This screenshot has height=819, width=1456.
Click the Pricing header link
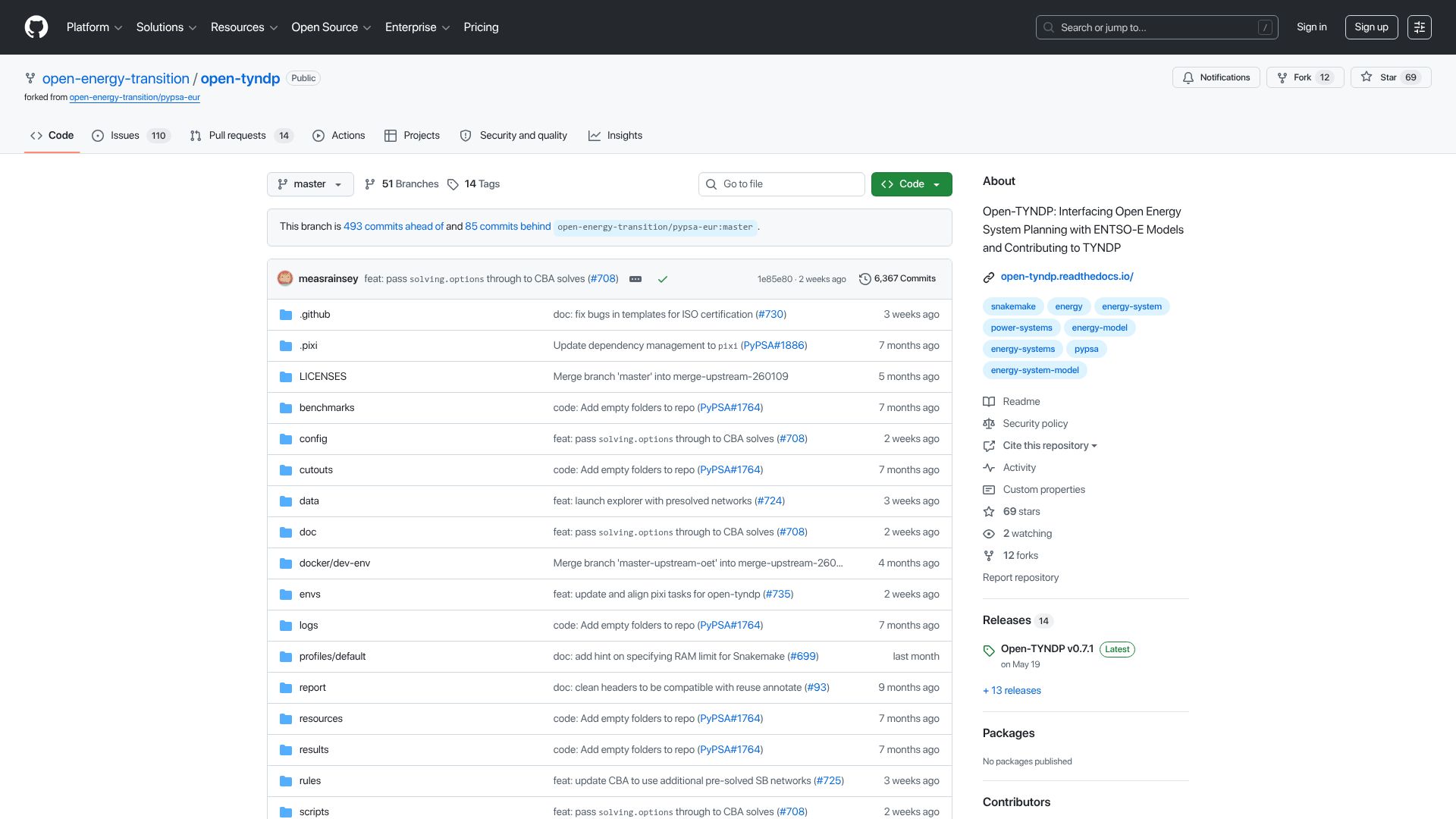pyautogui.click(x=482, y=27)
